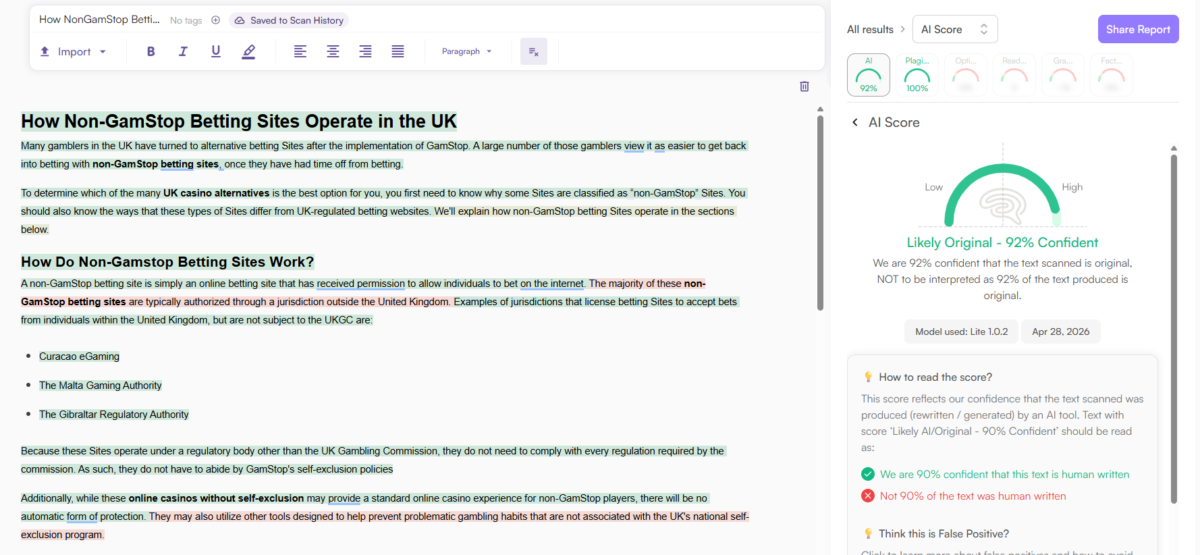Click the clear formatting icon
Viewport: 1200px width, 555px height.
pos(534,52)
